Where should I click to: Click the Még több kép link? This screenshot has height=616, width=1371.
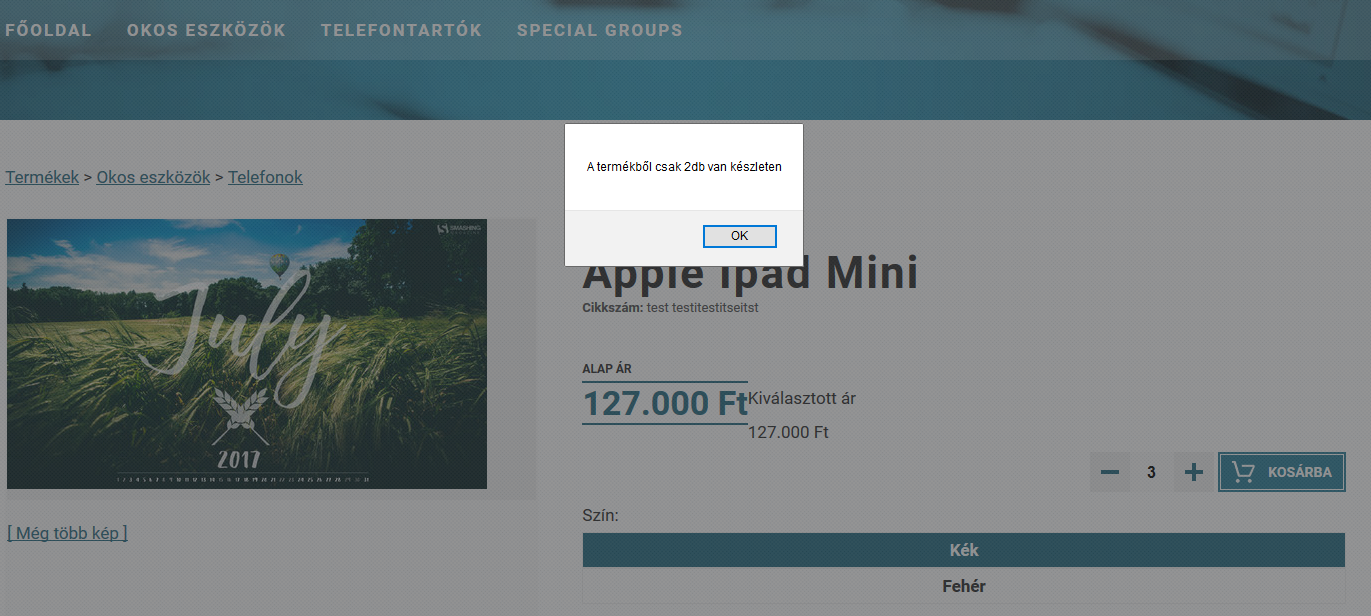click(67, 533)
